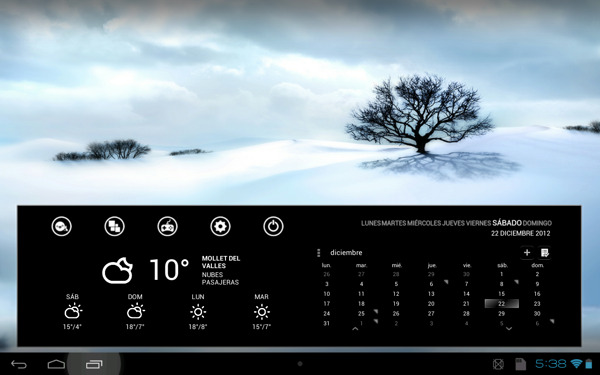This screenshot has height=375, width=600.
Task: Open Sunday (DOM) forecast entry
Action: (x=135, y=312)
